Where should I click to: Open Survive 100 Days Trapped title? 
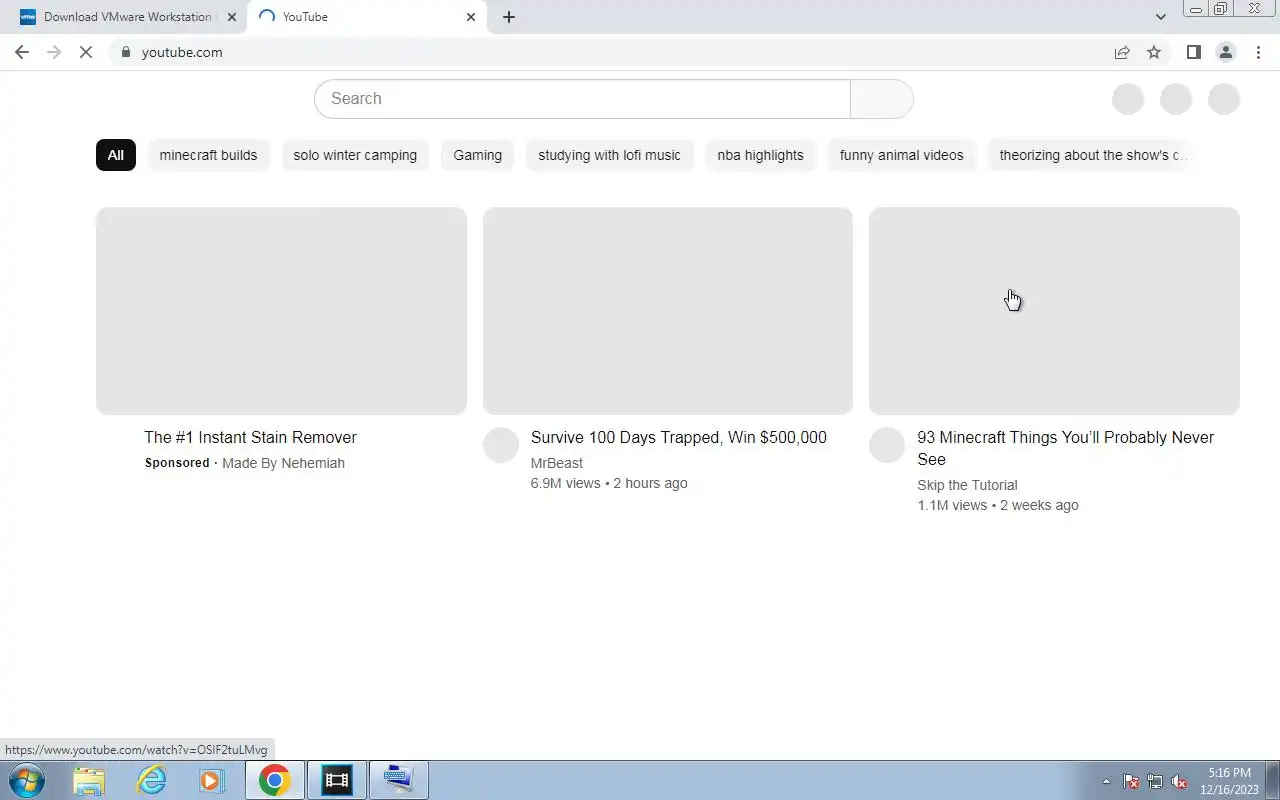679,437
